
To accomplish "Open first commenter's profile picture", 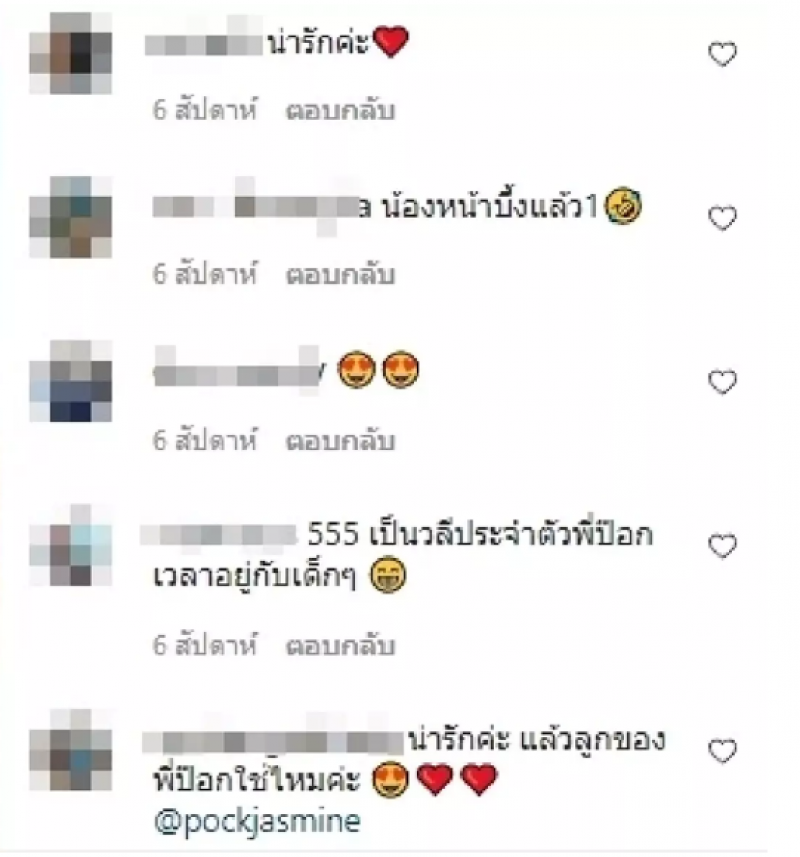I will point(70,53).
